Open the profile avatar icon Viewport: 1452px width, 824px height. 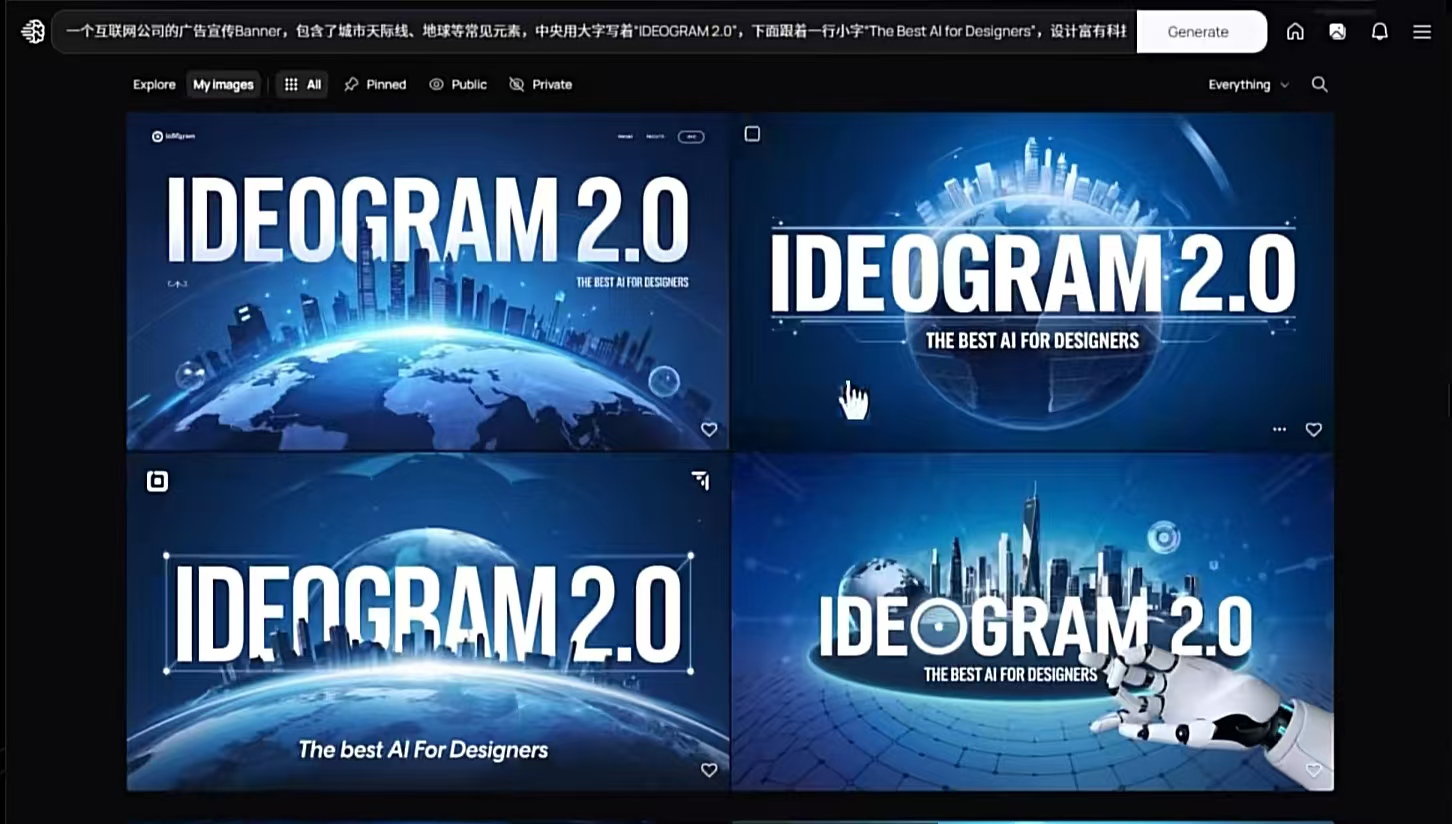[x=1337, y=32]
